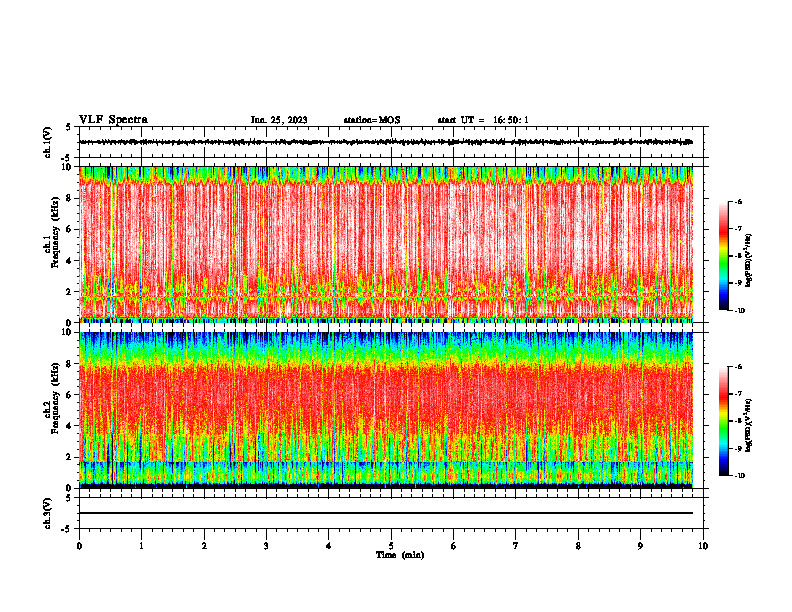Click the "5" time-axis tick label

pyautogui.click(x=391, y=546)
